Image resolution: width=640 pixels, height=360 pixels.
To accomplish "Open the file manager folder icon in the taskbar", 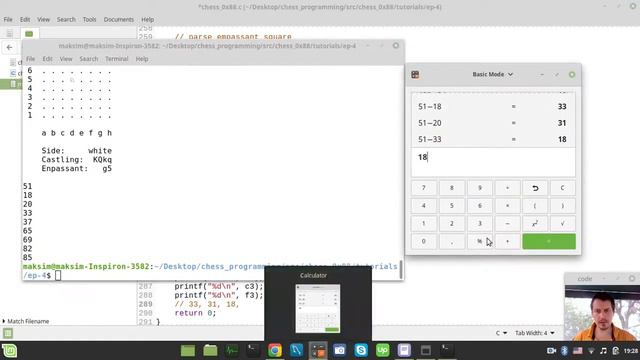I will pyautogui.click(x=210, y=350).
